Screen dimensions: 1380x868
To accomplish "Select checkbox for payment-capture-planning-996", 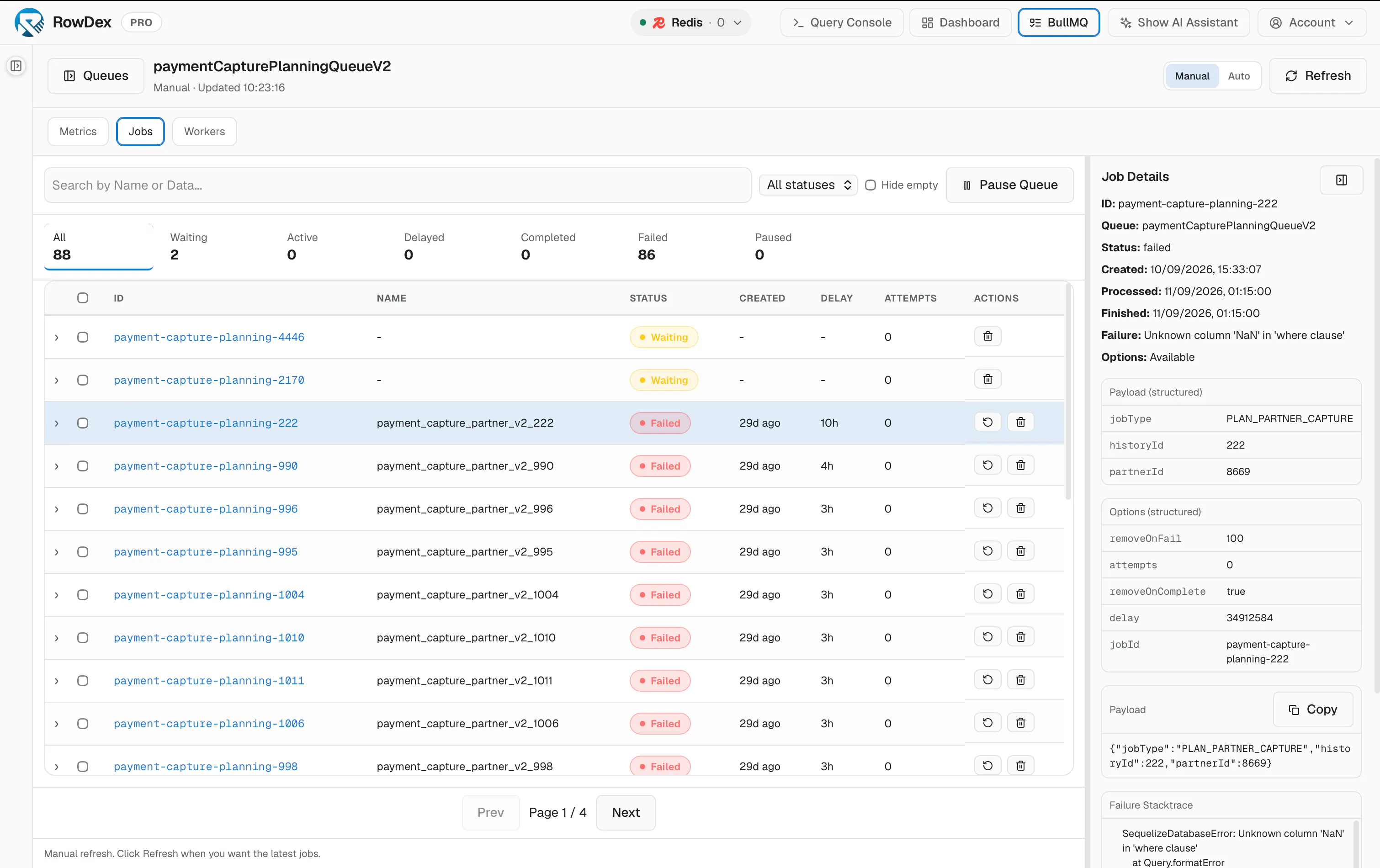I will point(83,509).
